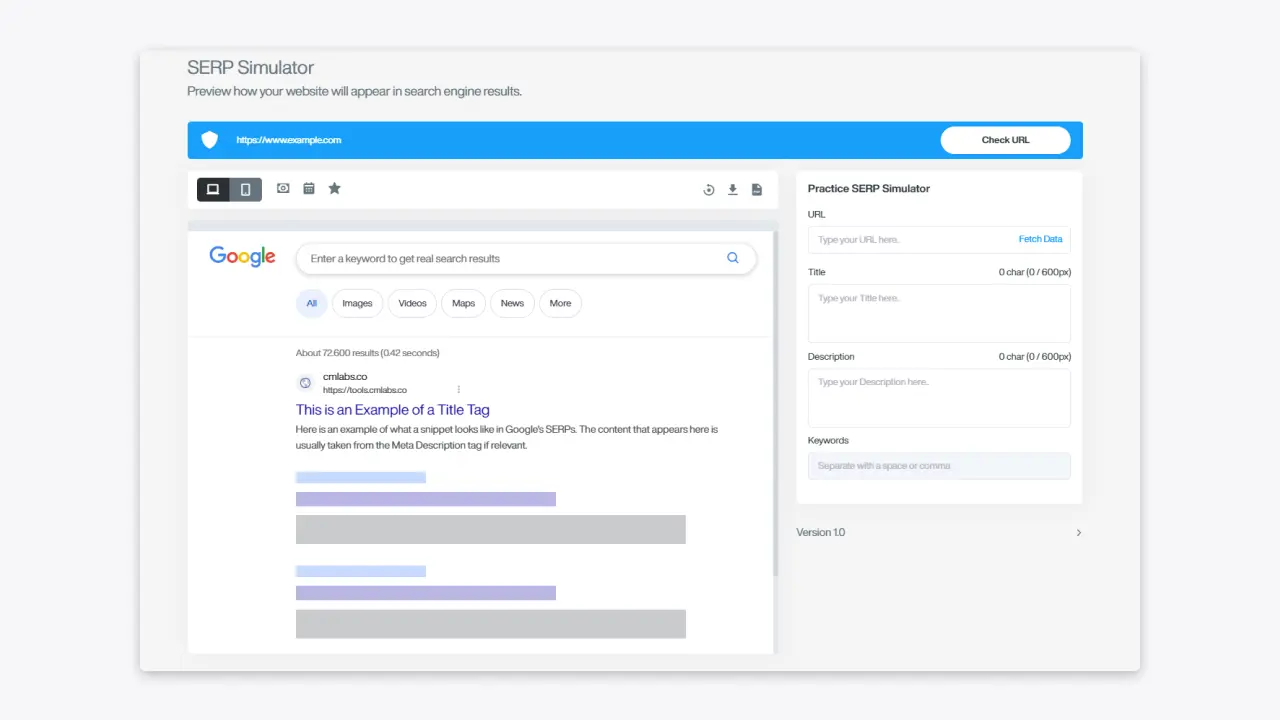1280x720 pixels.
Task: Click the Fetch Data link
Action: [x=1040, y=240]
